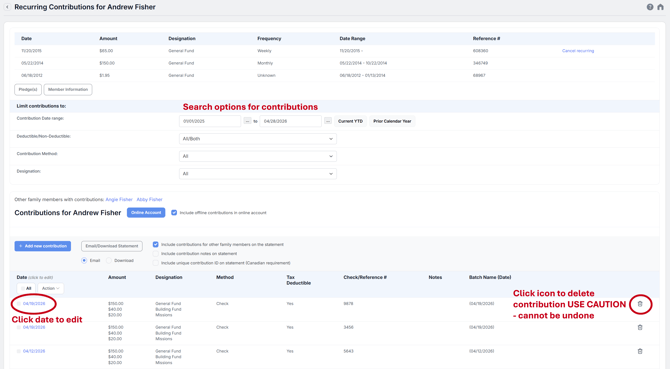Click the Cancel recurring link
Screen dimensions: 670x369
(x=578, y=51)
